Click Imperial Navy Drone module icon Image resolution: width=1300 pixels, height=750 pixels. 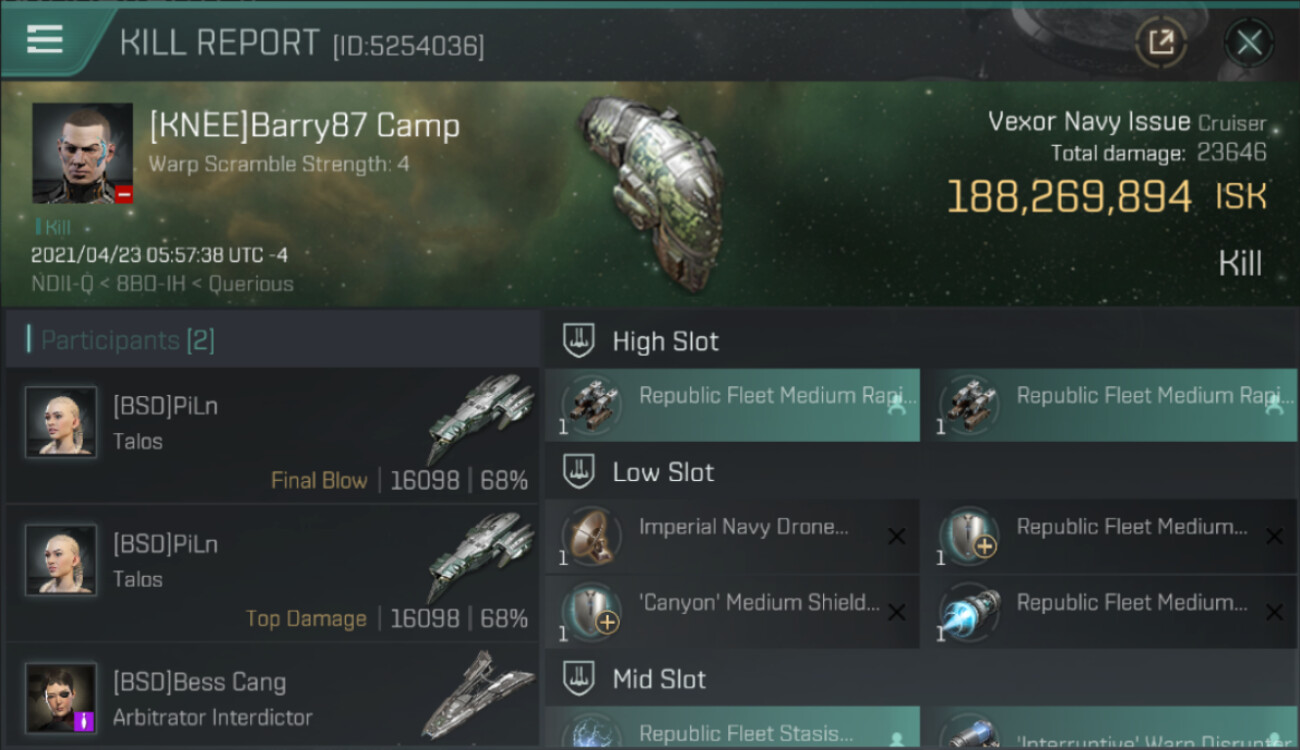(588, 537)
